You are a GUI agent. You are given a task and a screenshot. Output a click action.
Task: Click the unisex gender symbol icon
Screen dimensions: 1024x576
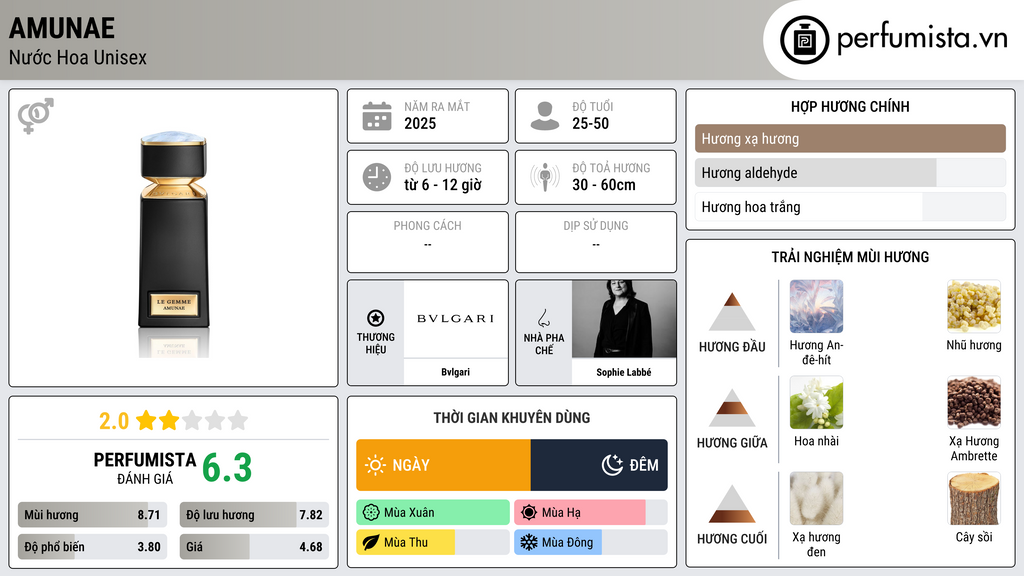36,116
